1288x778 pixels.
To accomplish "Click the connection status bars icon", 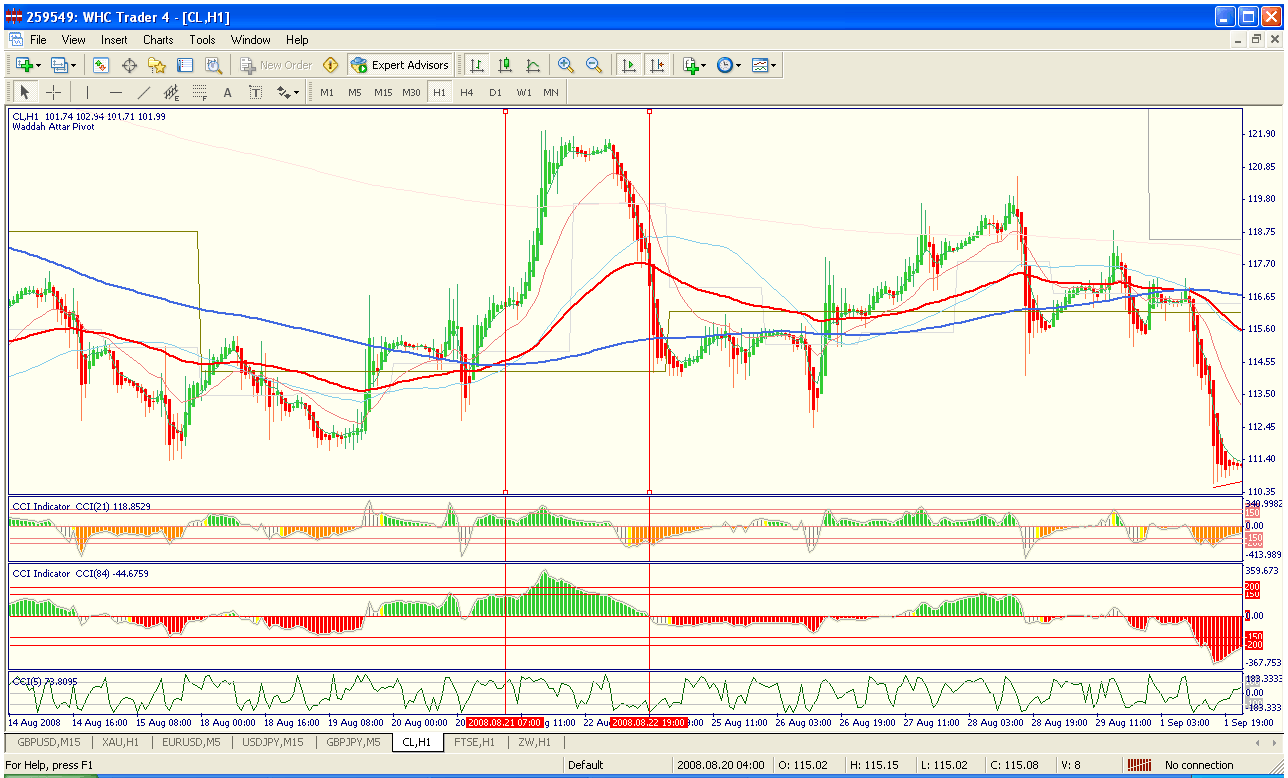I will (1139, 765).
